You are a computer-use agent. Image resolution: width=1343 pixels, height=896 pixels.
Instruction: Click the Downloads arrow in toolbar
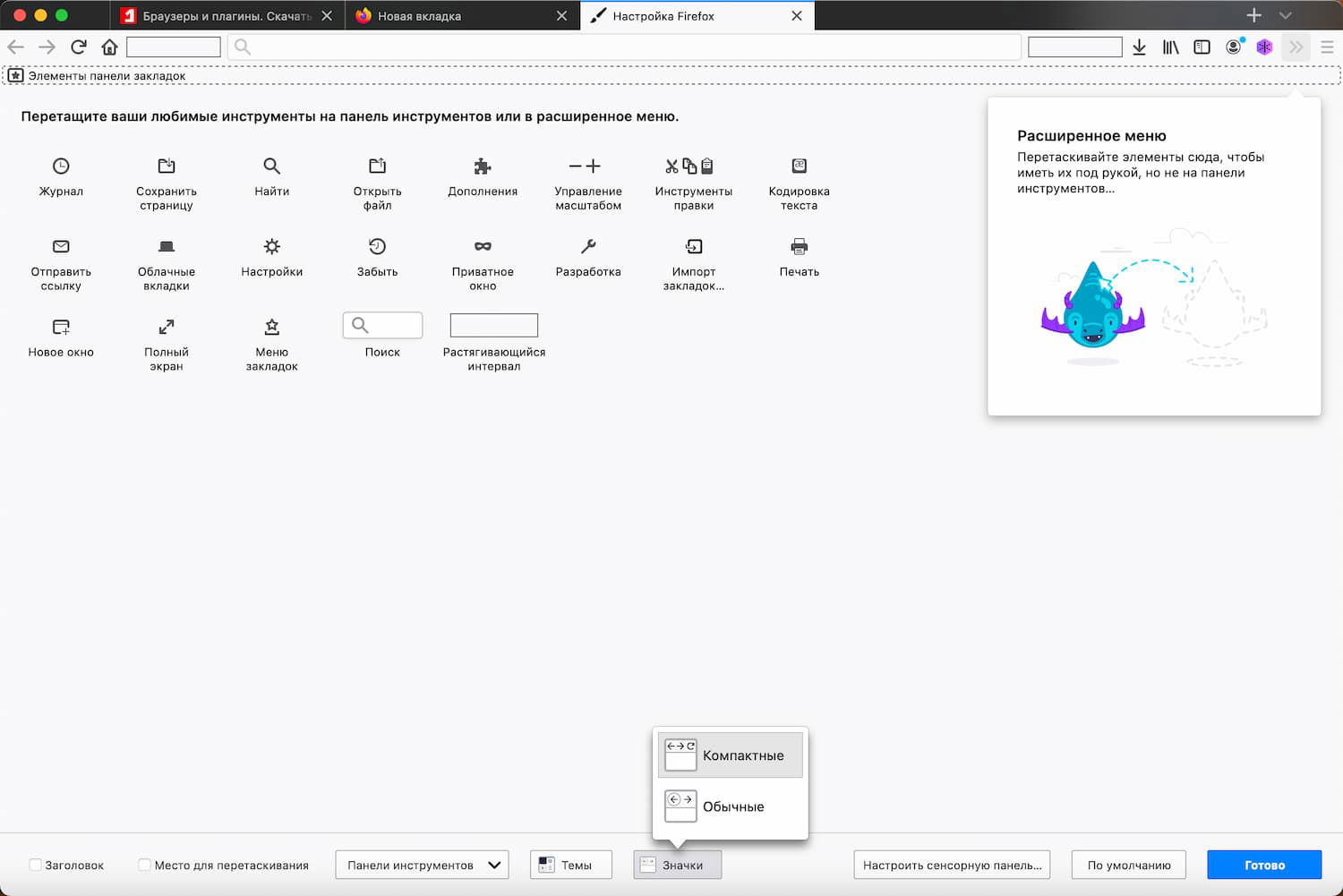pos(1139,47)
